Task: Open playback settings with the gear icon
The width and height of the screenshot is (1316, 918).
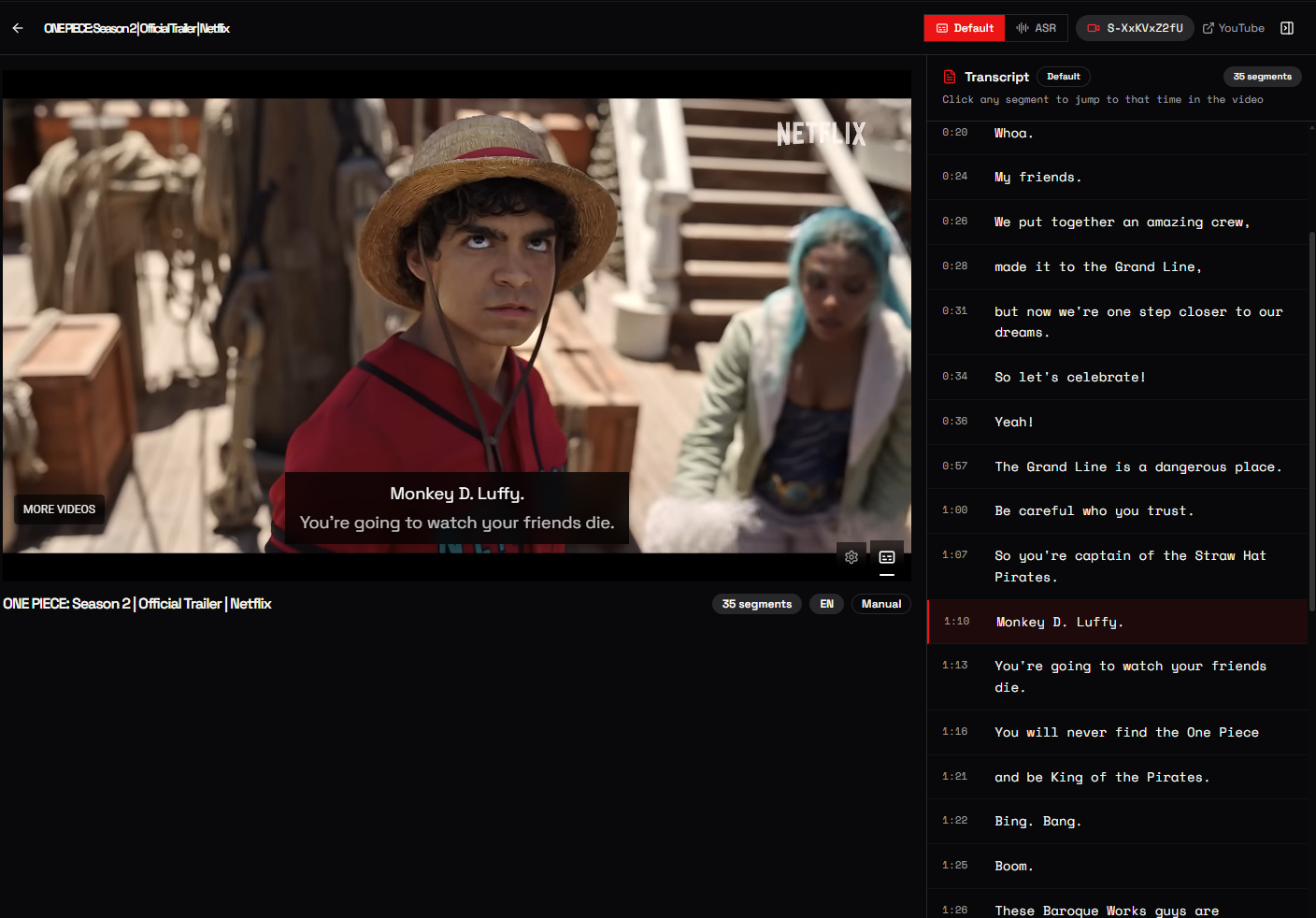Action: click(x=851, y=556)
